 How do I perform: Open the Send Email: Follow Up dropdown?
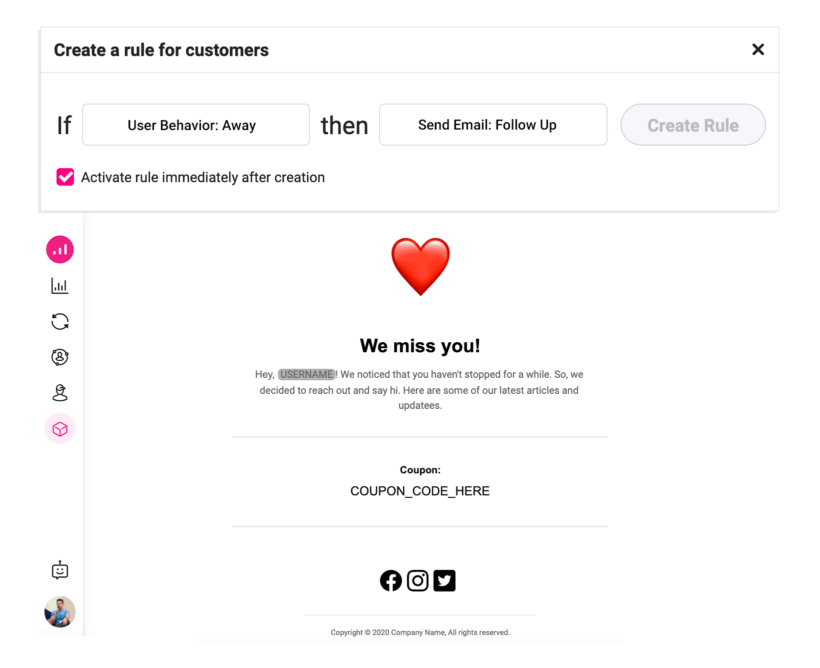click(493, 125)
